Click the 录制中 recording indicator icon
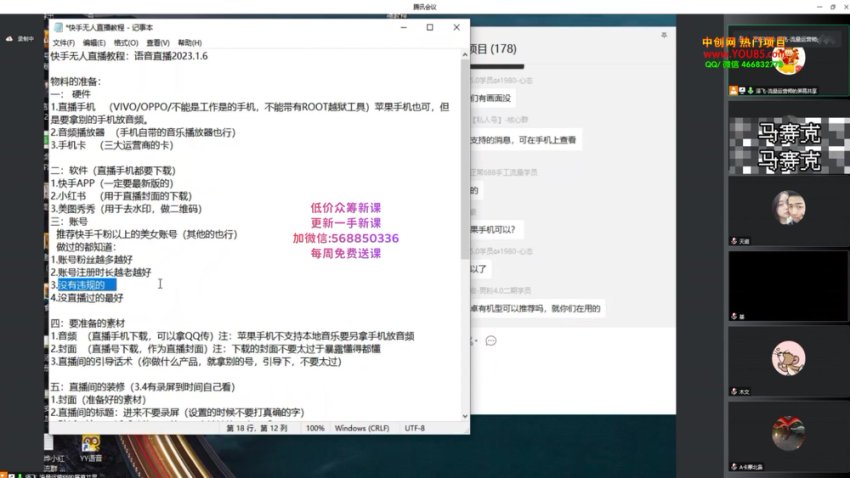The image size is (850, 478). tap(9, 39)
